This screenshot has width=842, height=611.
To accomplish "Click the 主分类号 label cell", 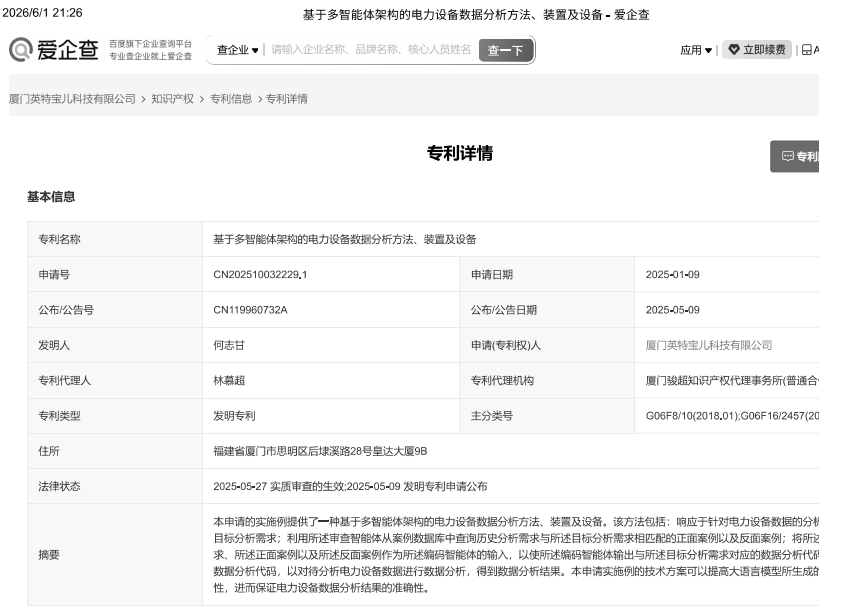I will [x=547, y=416].
